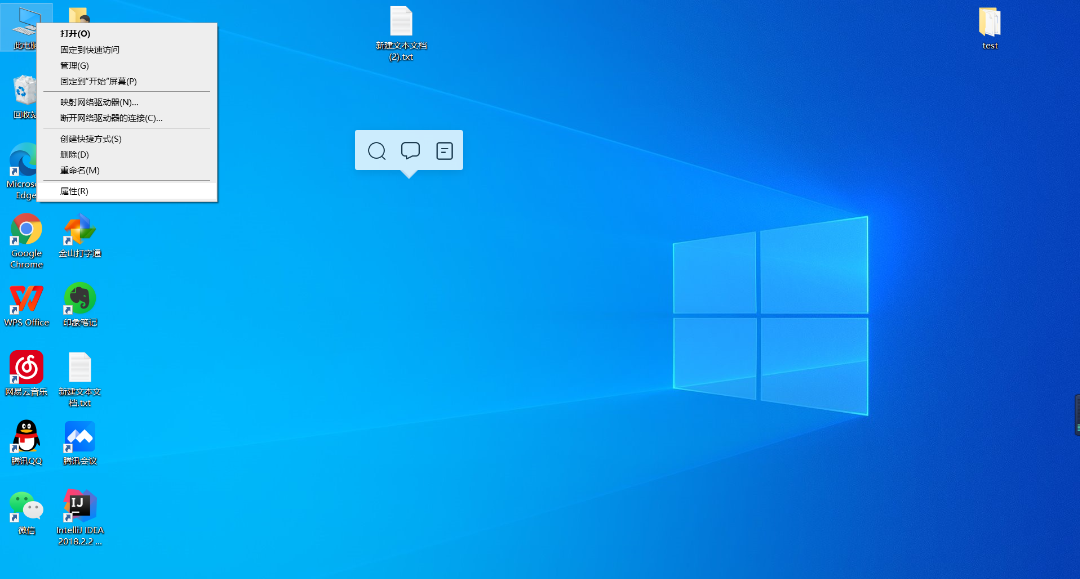Select the Google Chrome desktop shortcut
Screen dimensions: 1080x579
[26, 241]
